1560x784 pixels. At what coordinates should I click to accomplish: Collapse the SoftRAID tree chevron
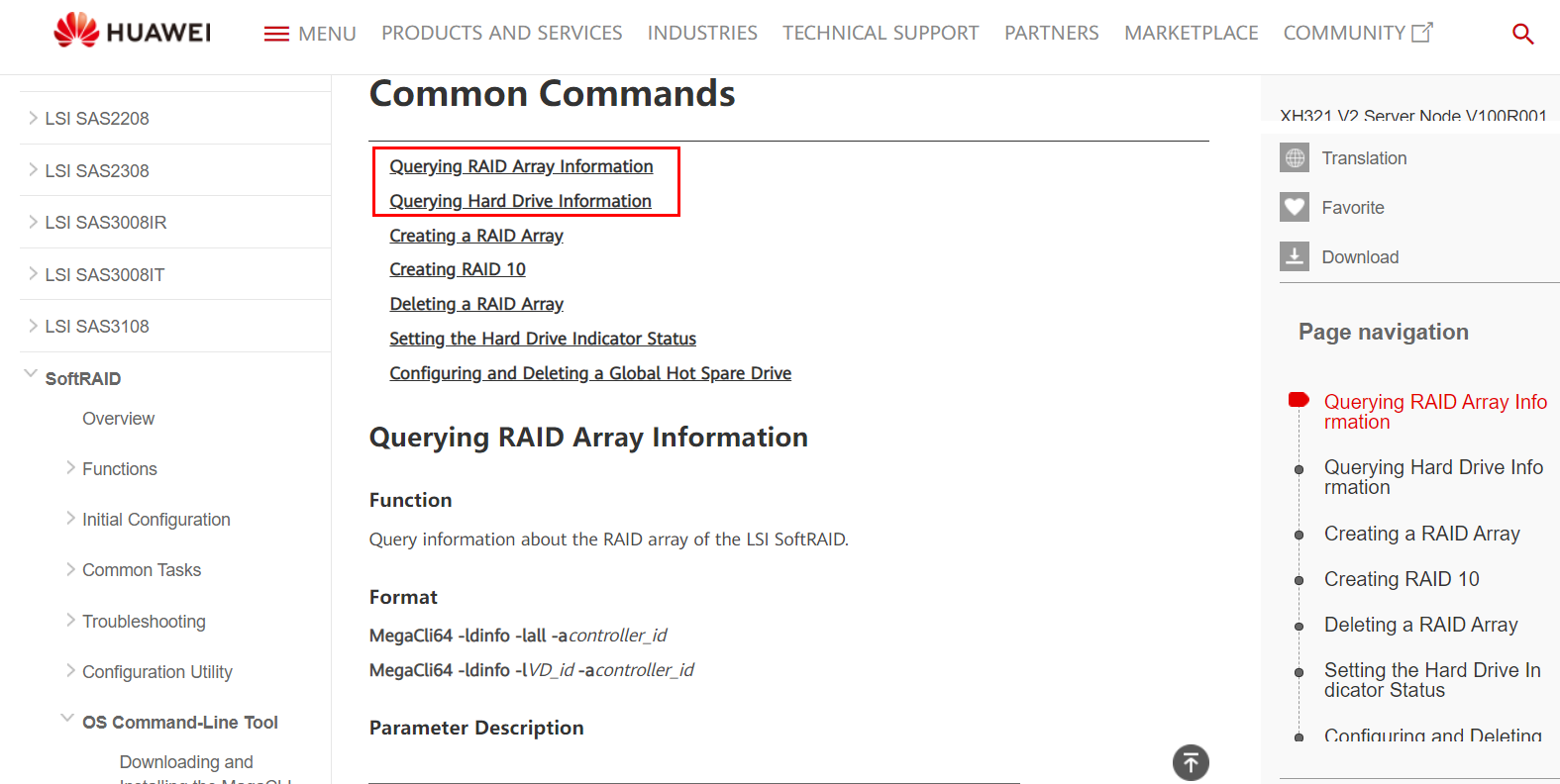pyautogui.click(x=31, y=374)
